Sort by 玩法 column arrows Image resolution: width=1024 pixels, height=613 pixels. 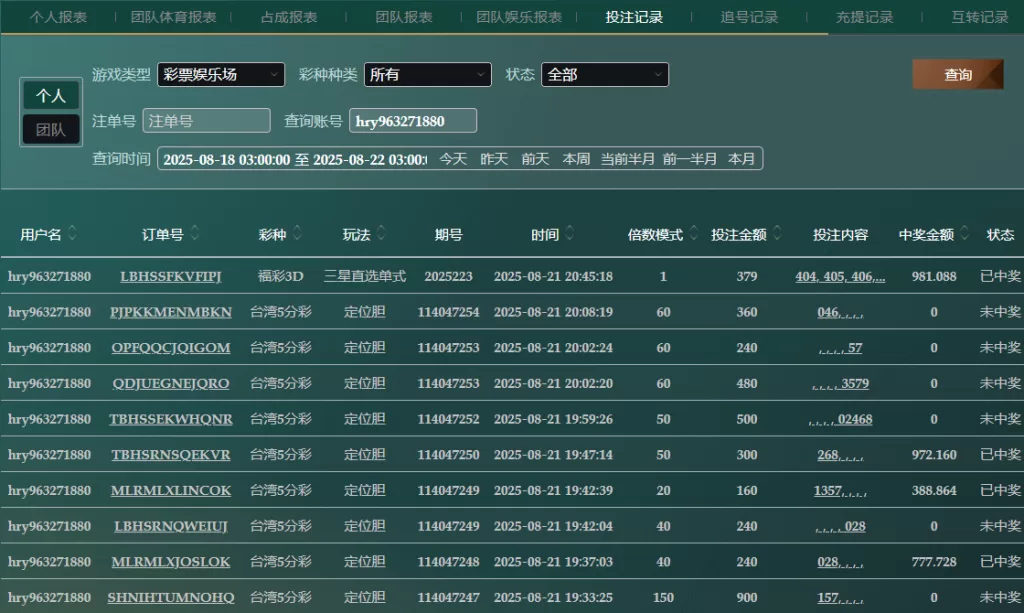(x=381, y=232)
